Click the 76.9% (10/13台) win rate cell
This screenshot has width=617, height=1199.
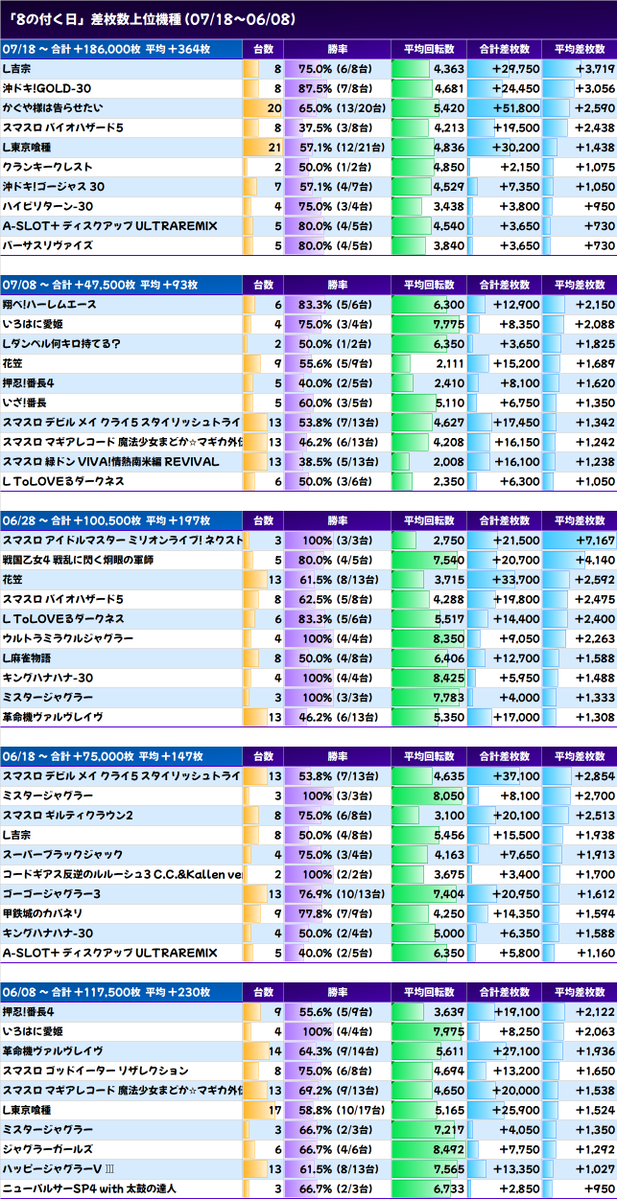point(337,893)
